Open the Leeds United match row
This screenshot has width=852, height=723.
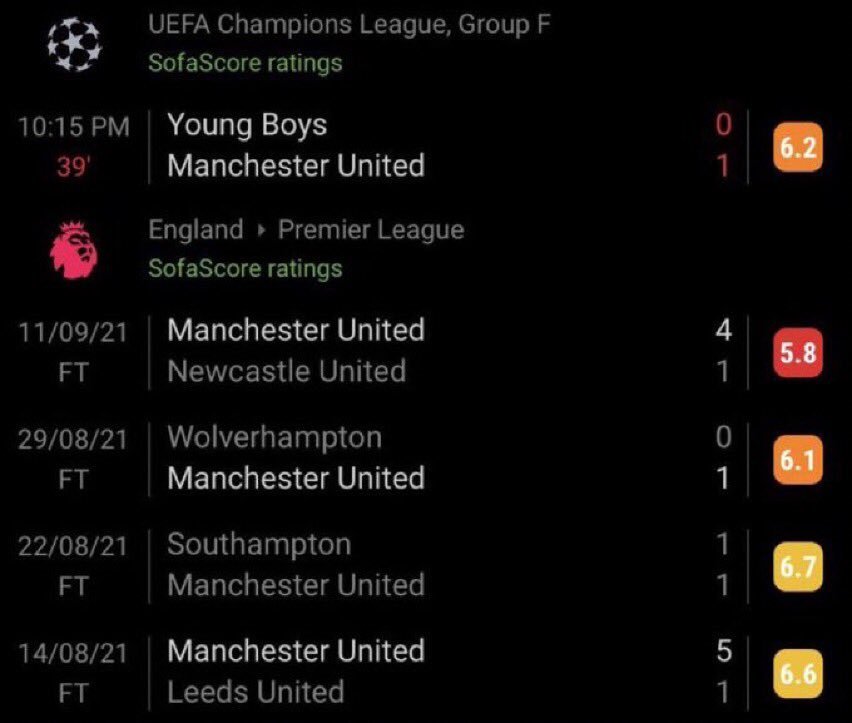tap(255, 692)
